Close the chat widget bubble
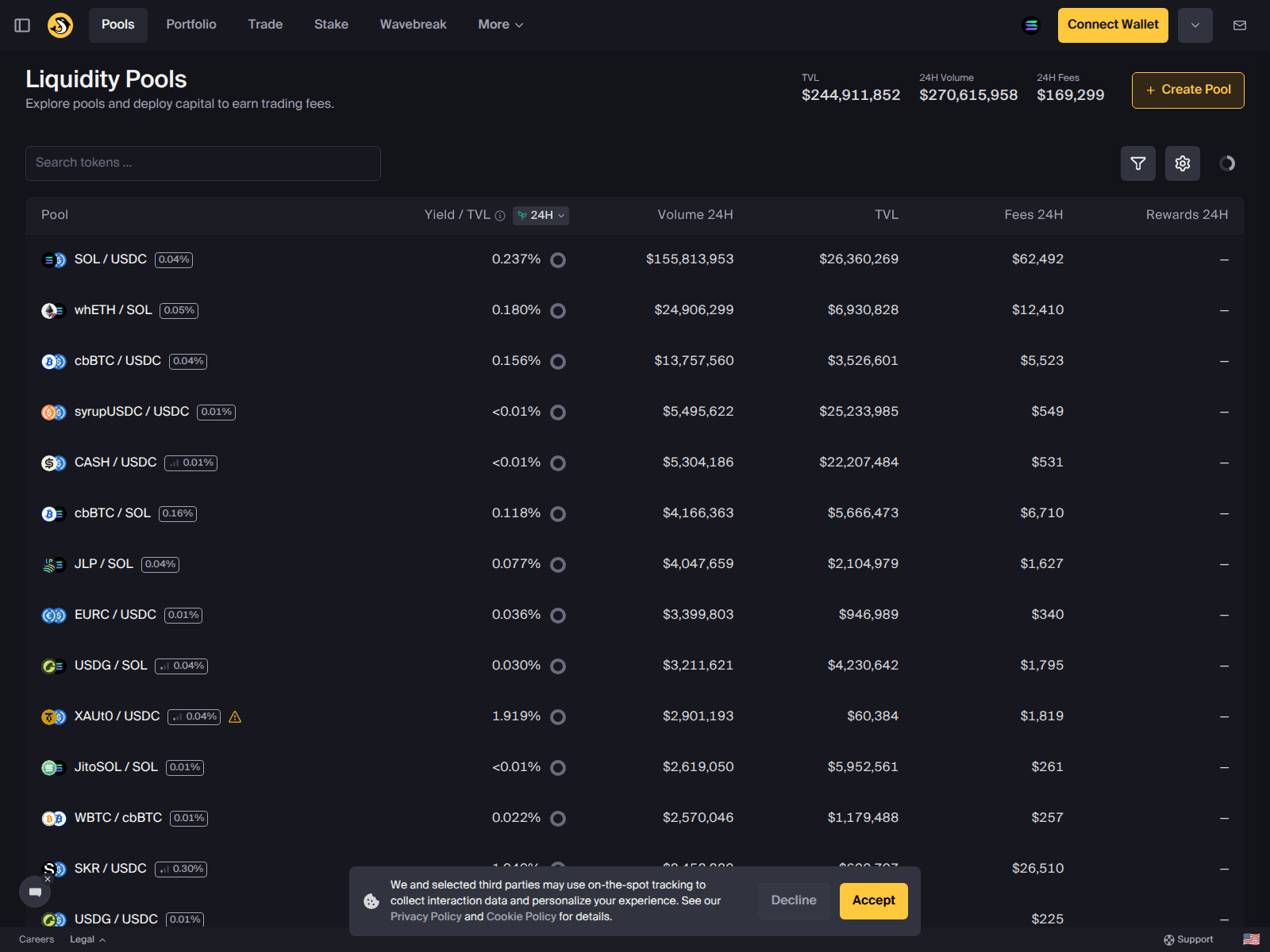1270x952 pixels. point(48,879)
